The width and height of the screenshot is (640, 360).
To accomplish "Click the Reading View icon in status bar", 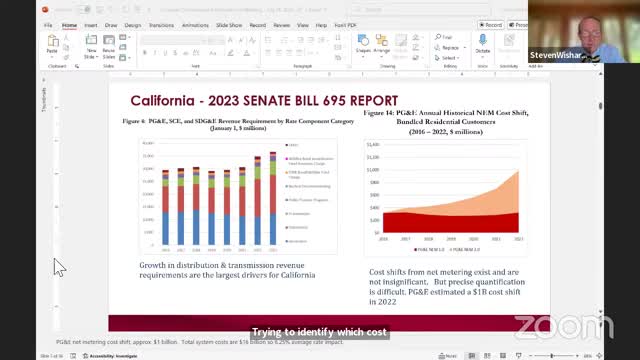I will [x=503, y=356].
